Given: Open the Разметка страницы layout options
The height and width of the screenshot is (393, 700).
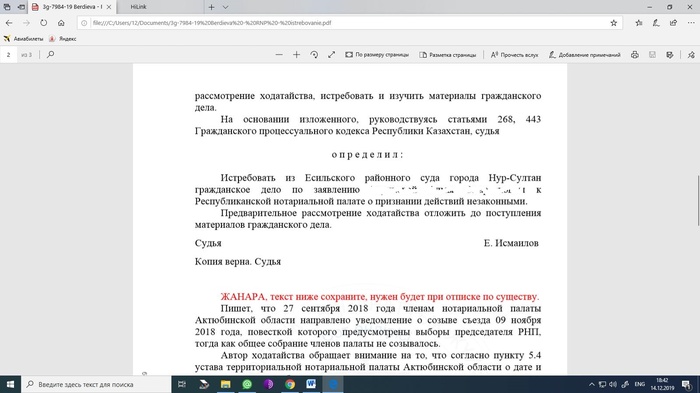Looking at the screenshot, I should [447, 54].
